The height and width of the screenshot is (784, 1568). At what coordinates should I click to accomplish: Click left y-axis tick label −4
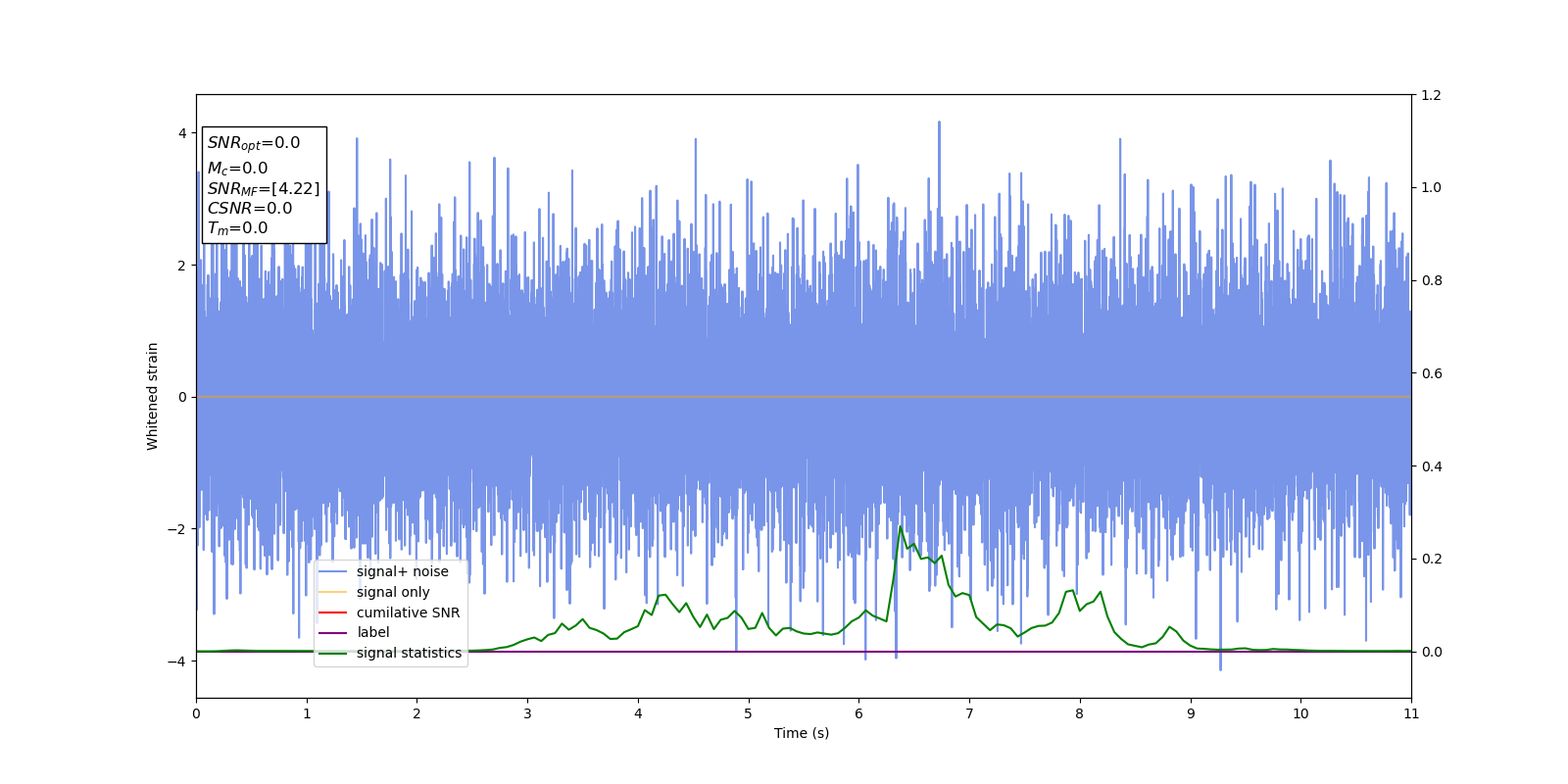click(x=176, y=661)
